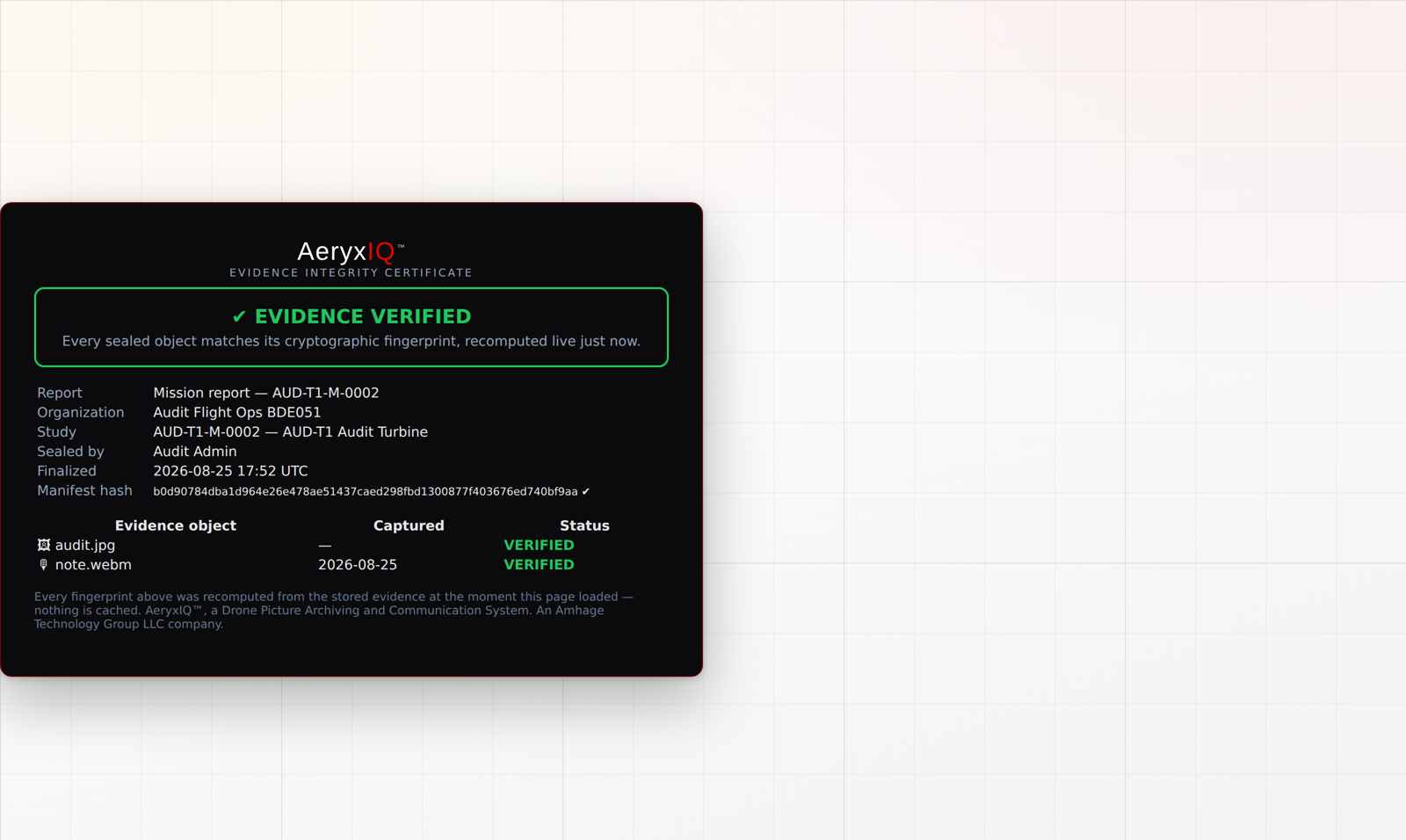
Task: Select the "Audit Admin" sealed-by value
Action: pyautogui.click(x=195, y=452)
